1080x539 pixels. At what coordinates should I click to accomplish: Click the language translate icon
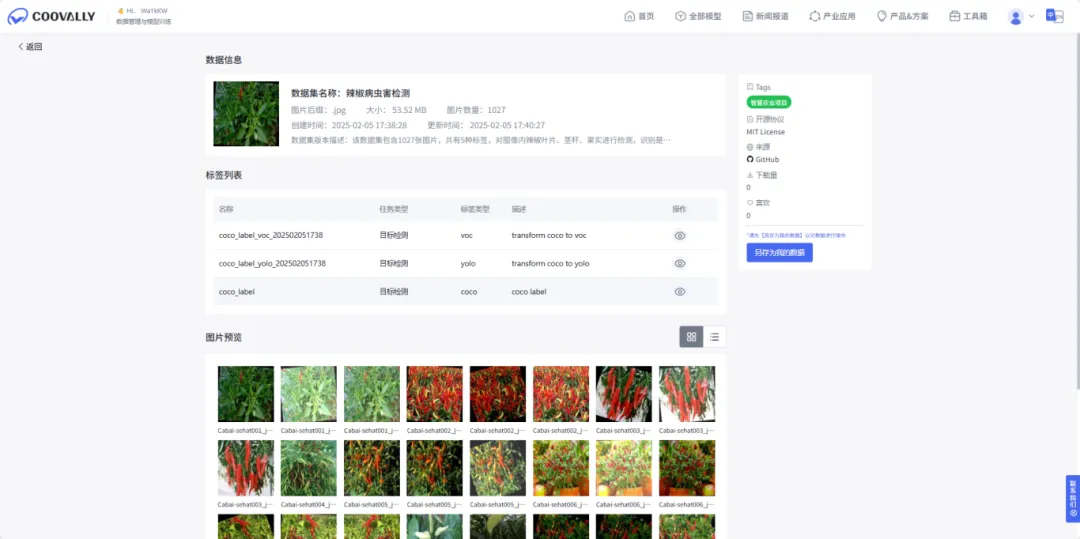[x=1055, y=16]
